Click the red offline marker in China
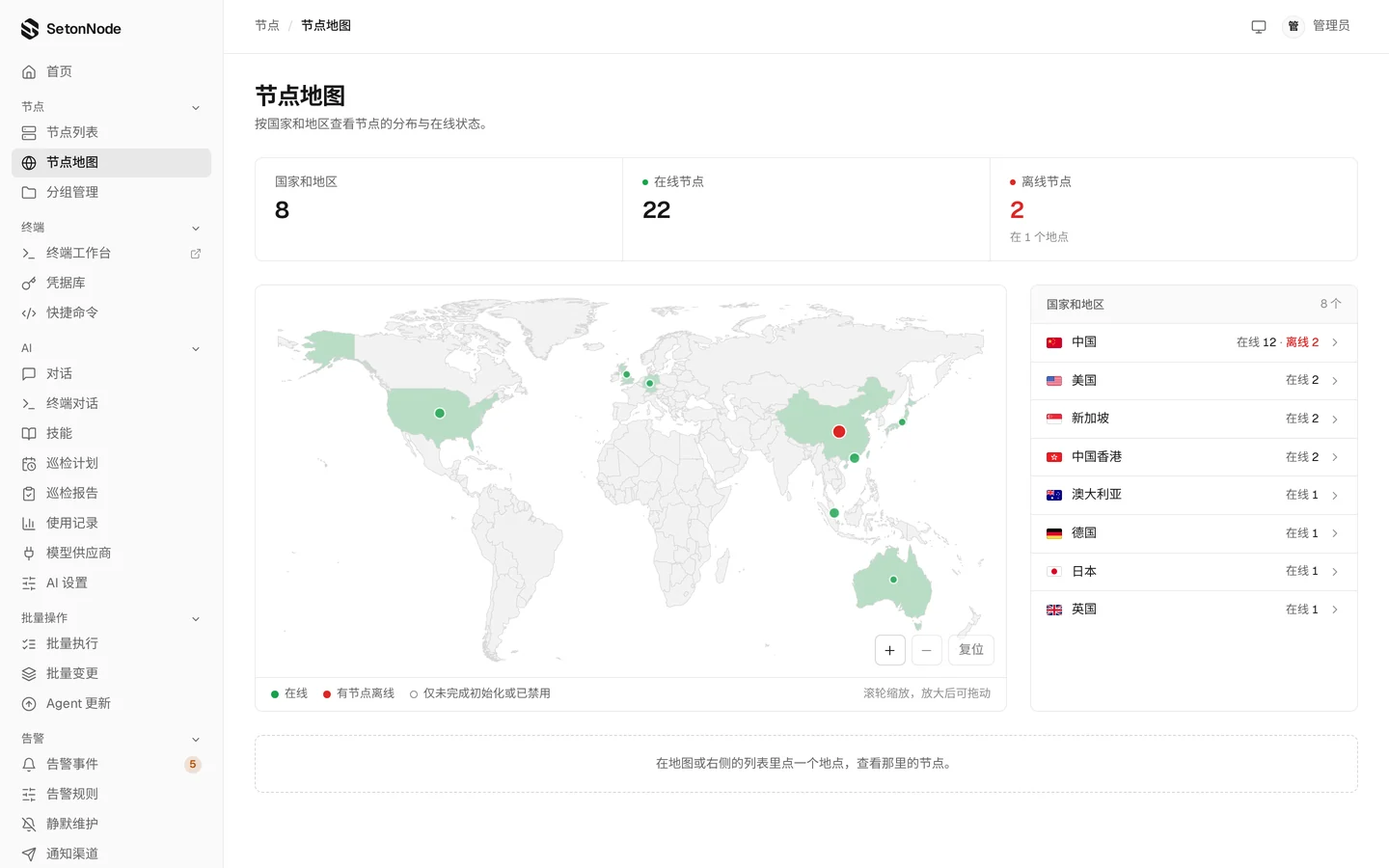This screenshot has height=868, width=1389. [x=839, y=432]
